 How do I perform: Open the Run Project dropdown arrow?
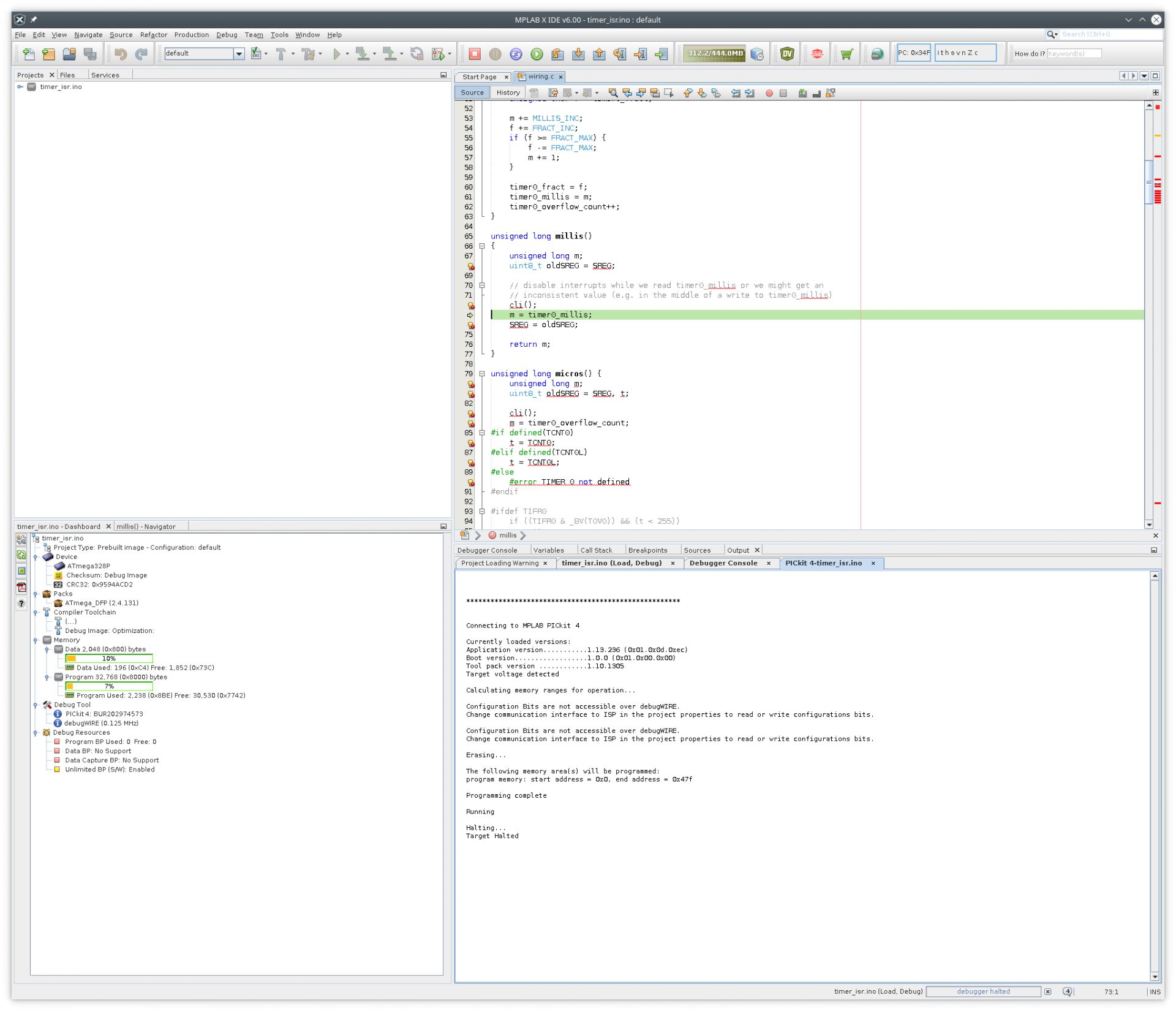(347, 54)
